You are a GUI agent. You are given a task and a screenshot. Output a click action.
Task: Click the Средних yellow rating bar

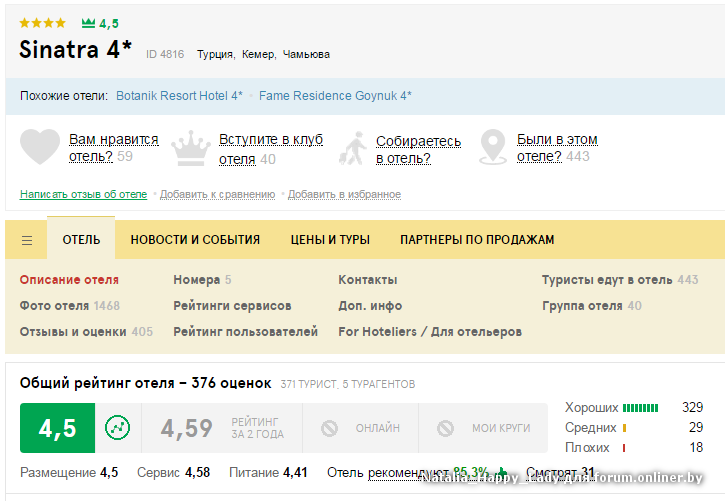(624, 428)
